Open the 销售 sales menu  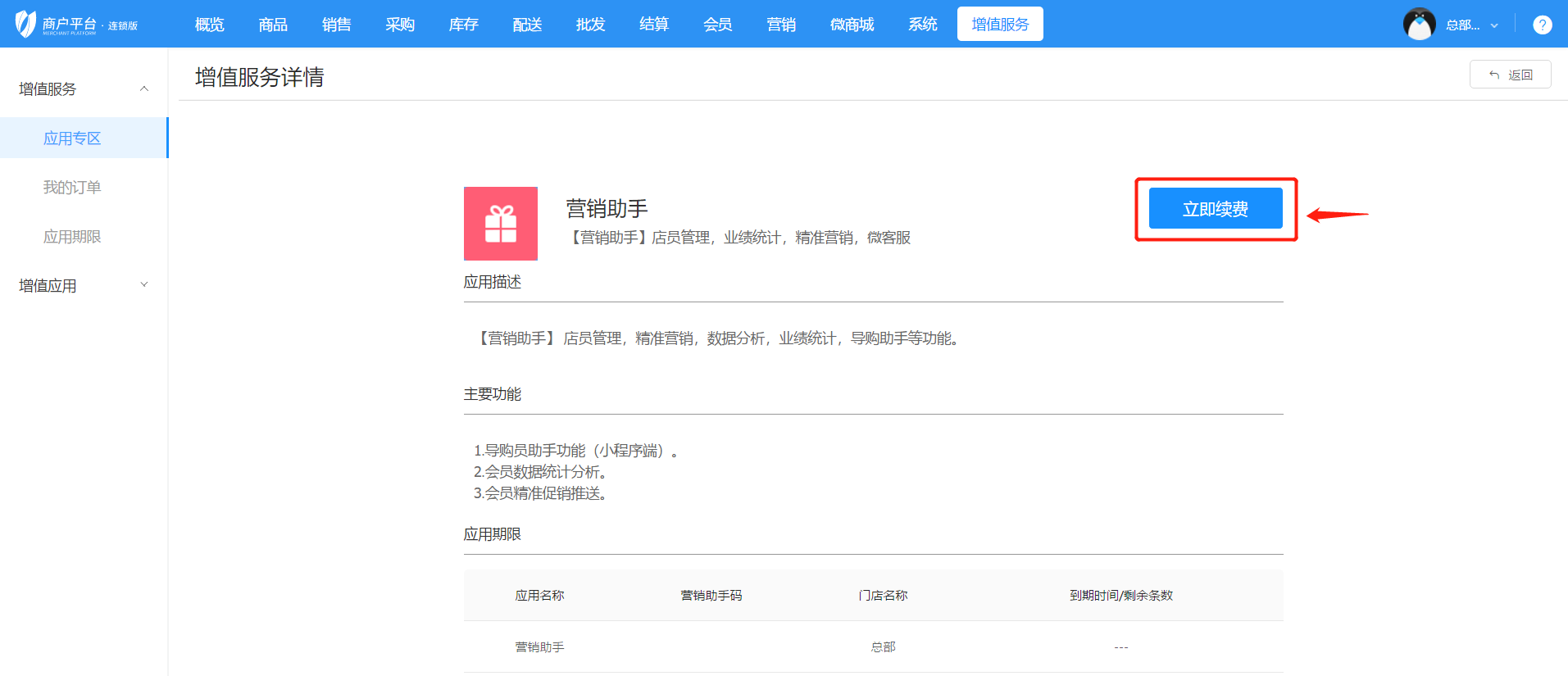pos(336,25)
